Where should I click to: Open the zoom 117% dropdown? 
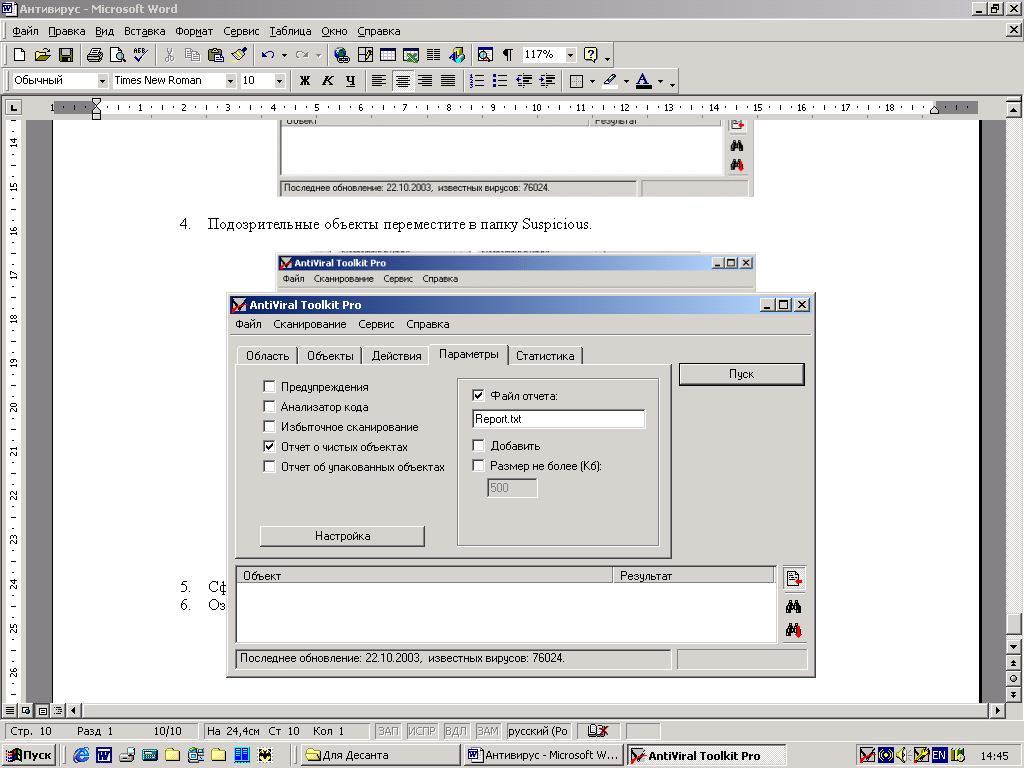570,55
